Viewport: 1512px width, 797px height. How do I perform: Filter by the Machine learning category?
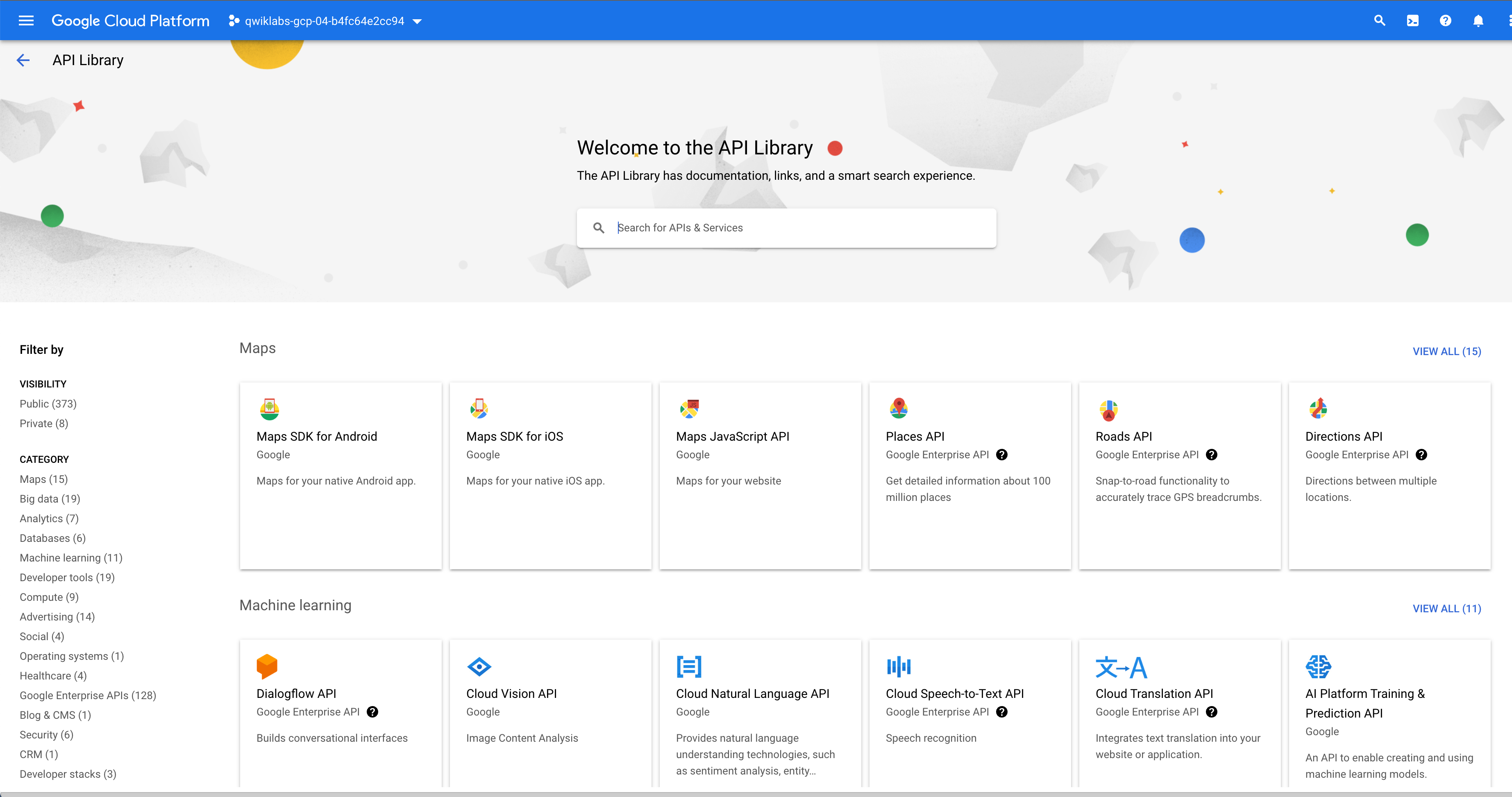click(70, 558)
